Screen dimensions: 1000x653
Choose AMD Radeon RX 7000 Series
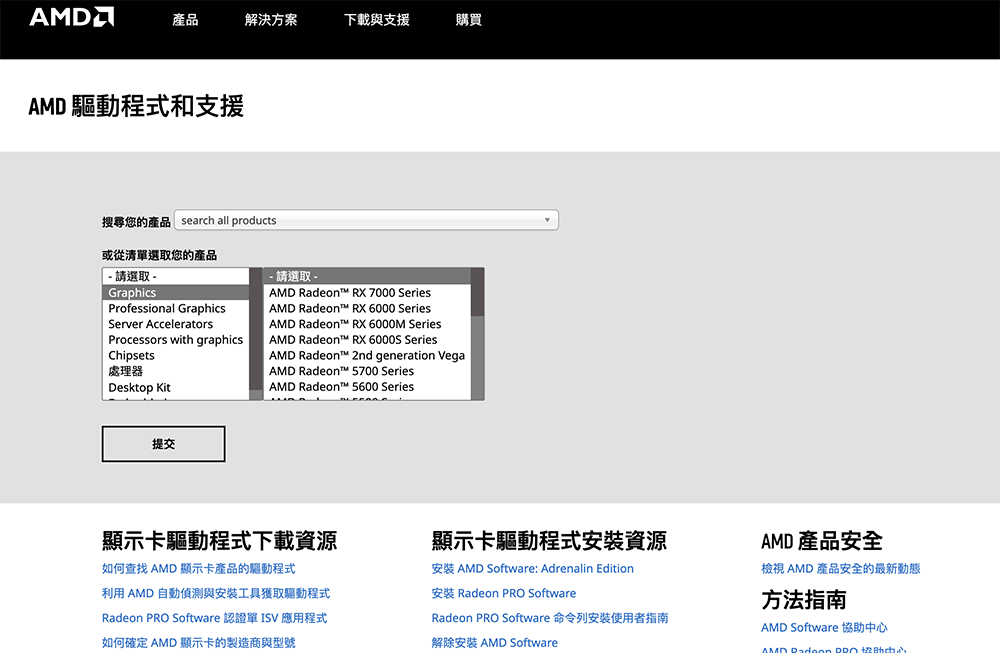(367, 293)
